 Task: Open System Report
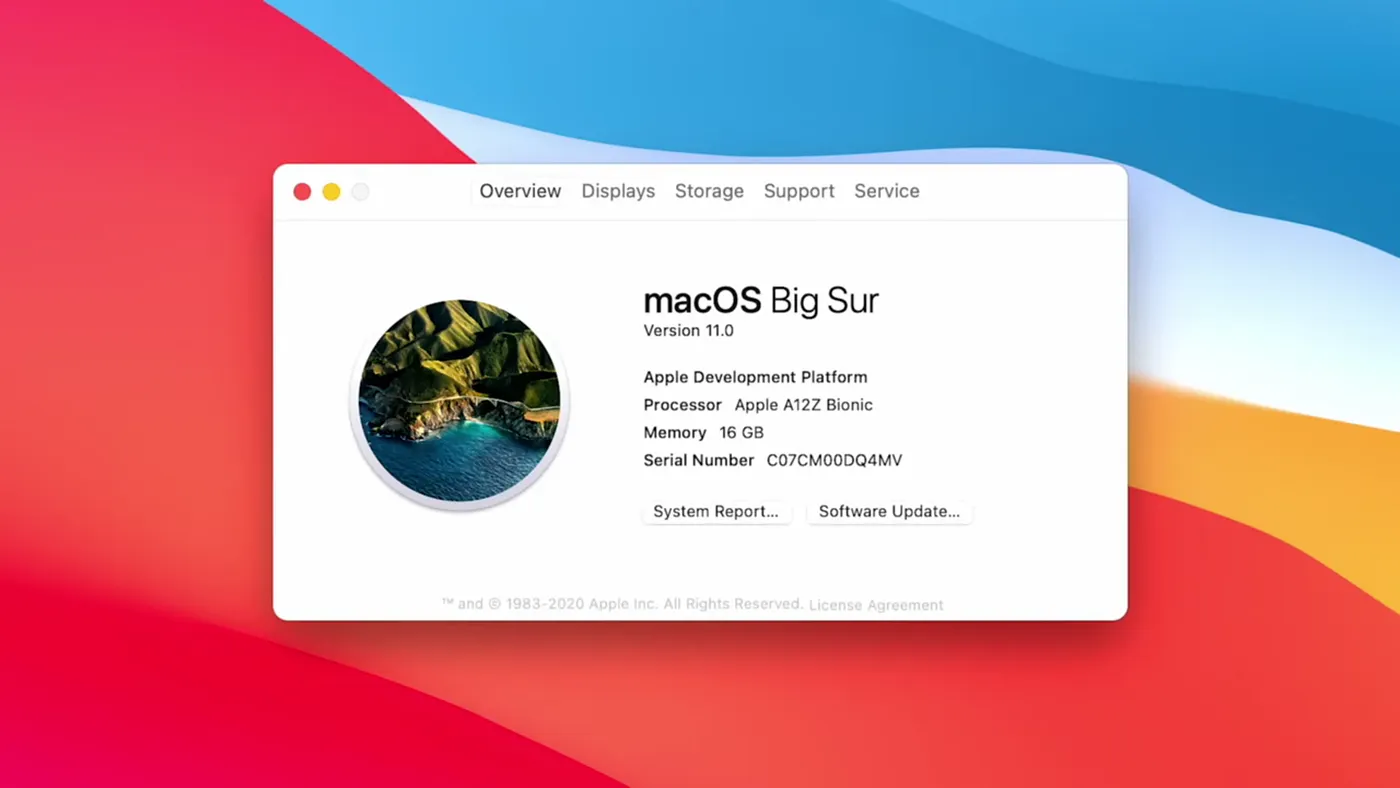716,511
